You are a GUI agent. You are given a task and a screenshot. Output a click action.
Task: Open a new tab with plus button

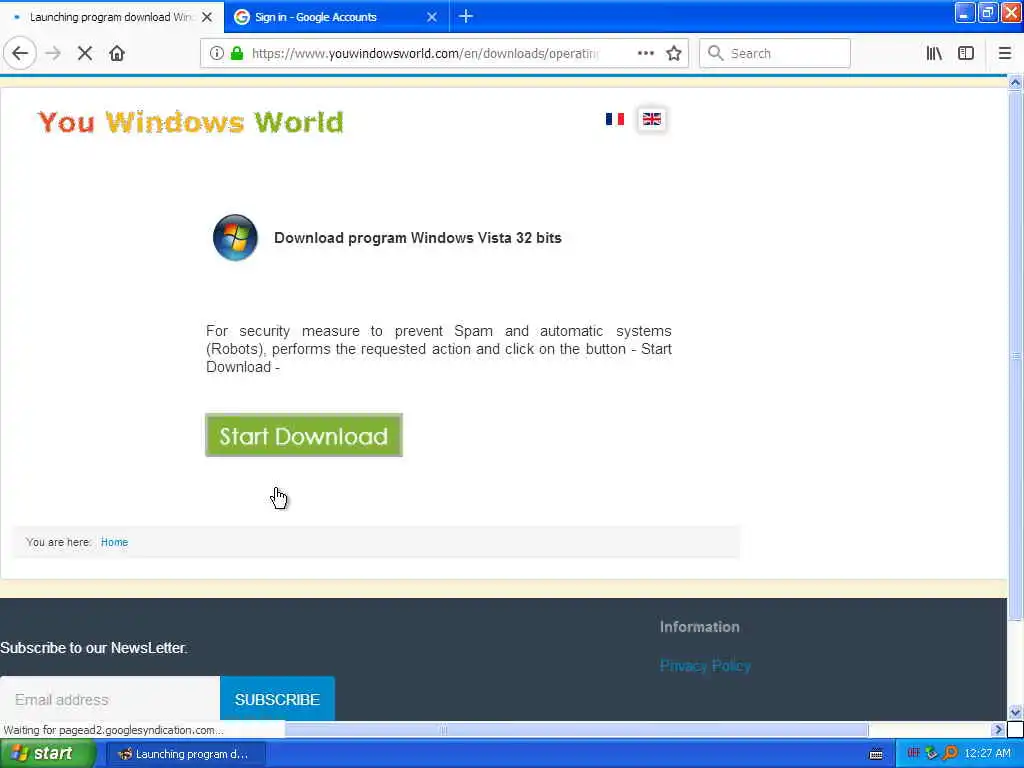point(466,17)
